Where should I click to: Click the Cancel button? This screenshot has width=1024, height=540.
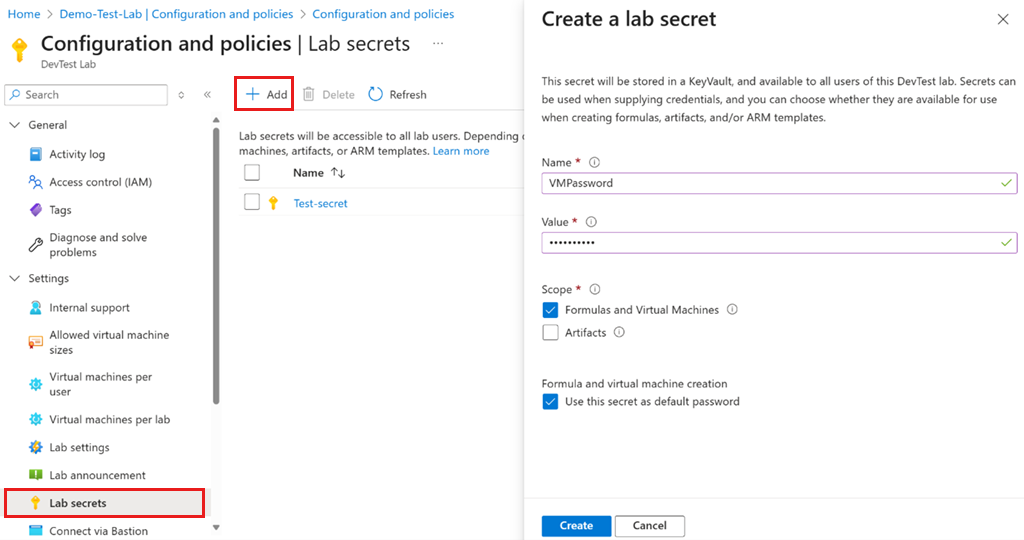pyautogui.click(x=650, y=526)
